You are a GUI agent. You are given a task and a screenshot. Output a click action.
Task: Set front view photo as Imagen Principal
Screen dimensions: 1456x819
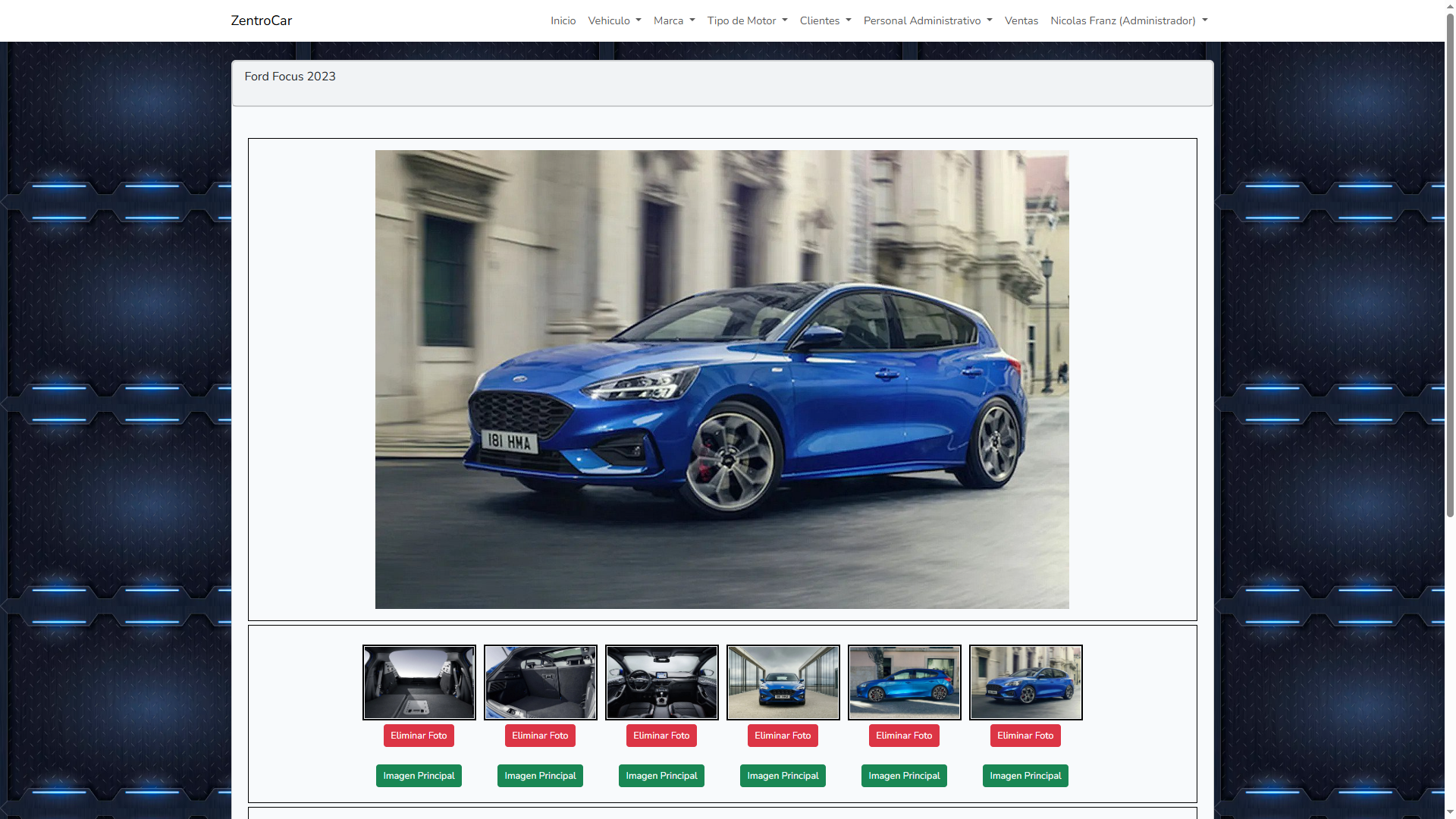[783, 776]
